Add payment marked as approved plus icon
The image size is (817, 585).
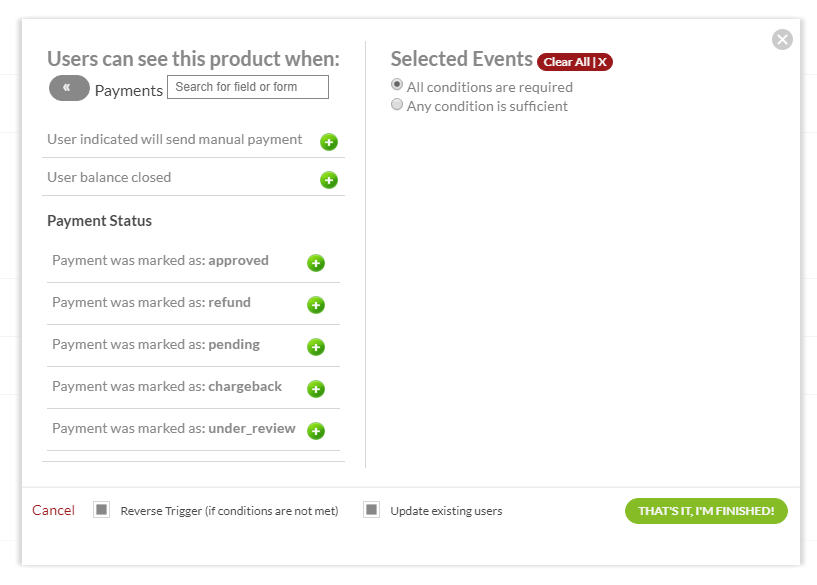(x=316, y=263)
